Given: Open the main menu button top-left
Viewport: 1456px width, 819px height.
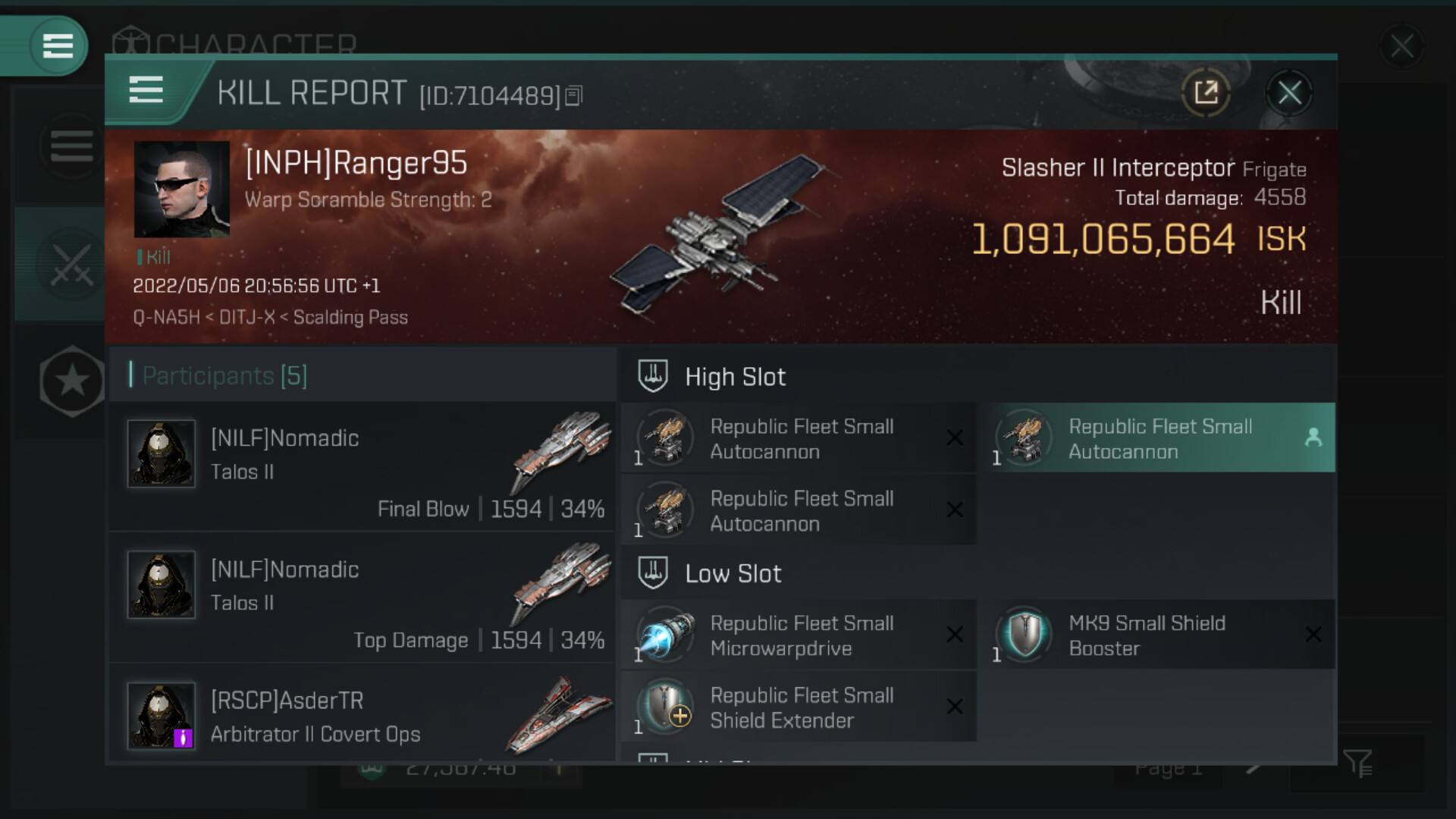Looking at the screenshot, I should point(57,45).
